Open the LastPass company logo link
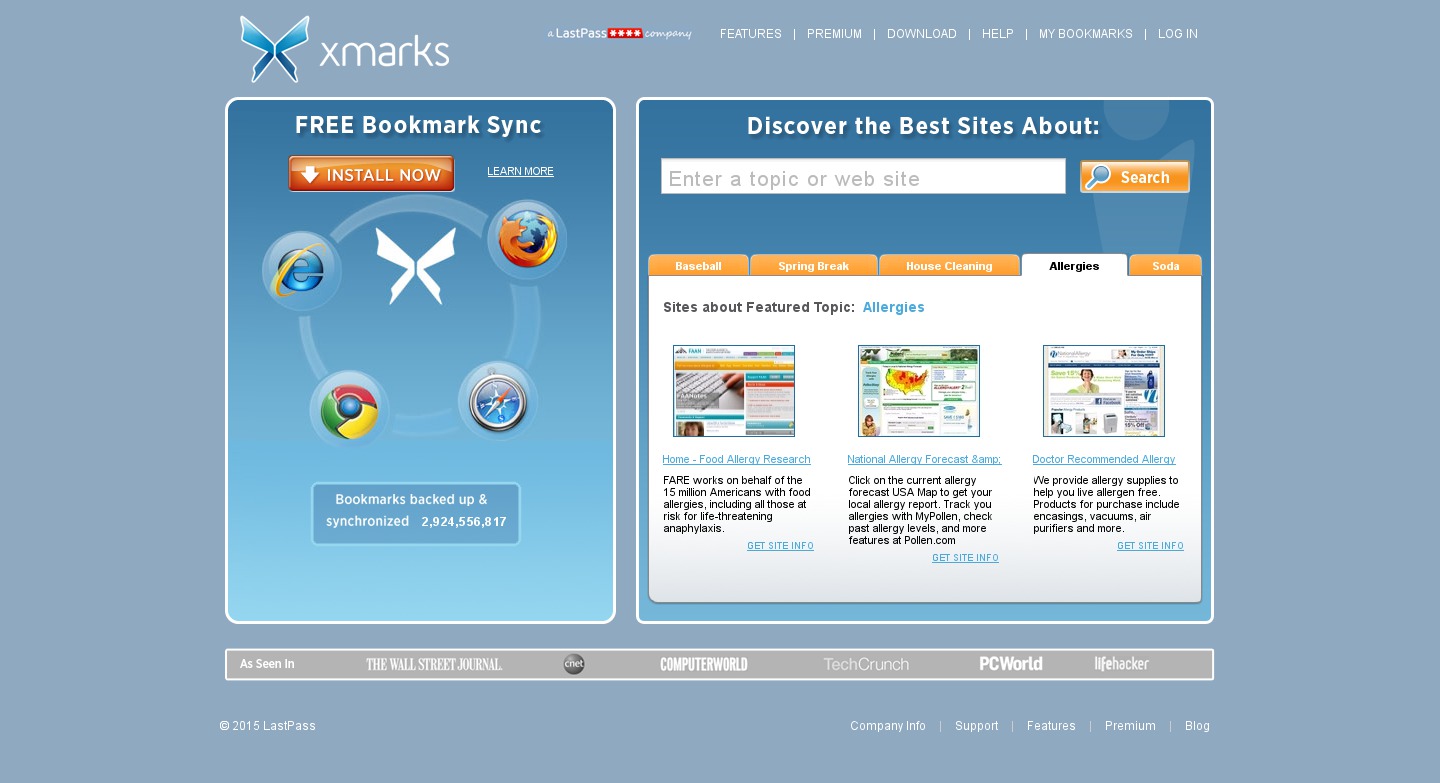The width and height of the screenshot is (1440, 783). (619, 34)
